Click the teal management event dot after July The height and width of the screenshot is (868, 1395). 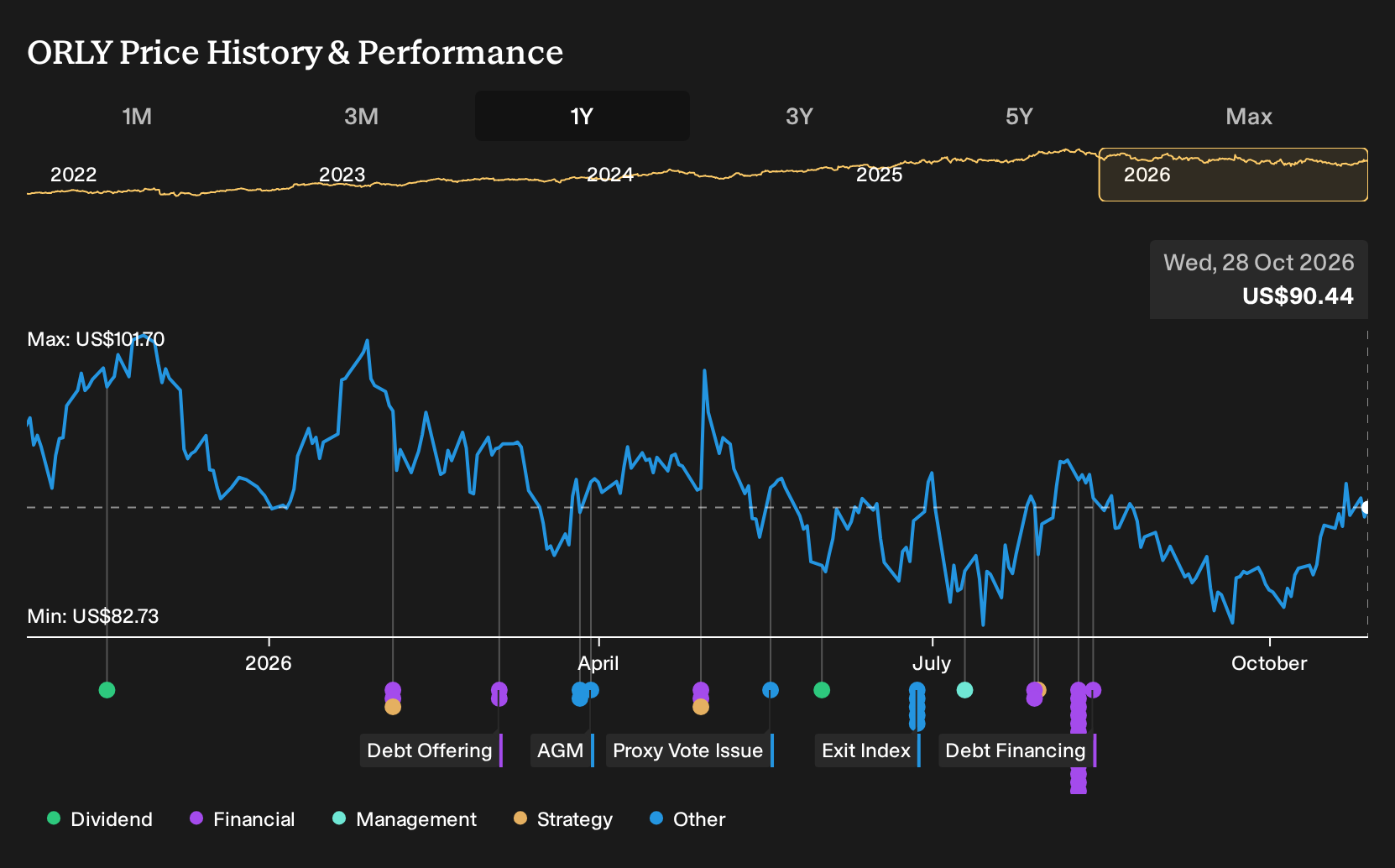[x=964, y=690]
